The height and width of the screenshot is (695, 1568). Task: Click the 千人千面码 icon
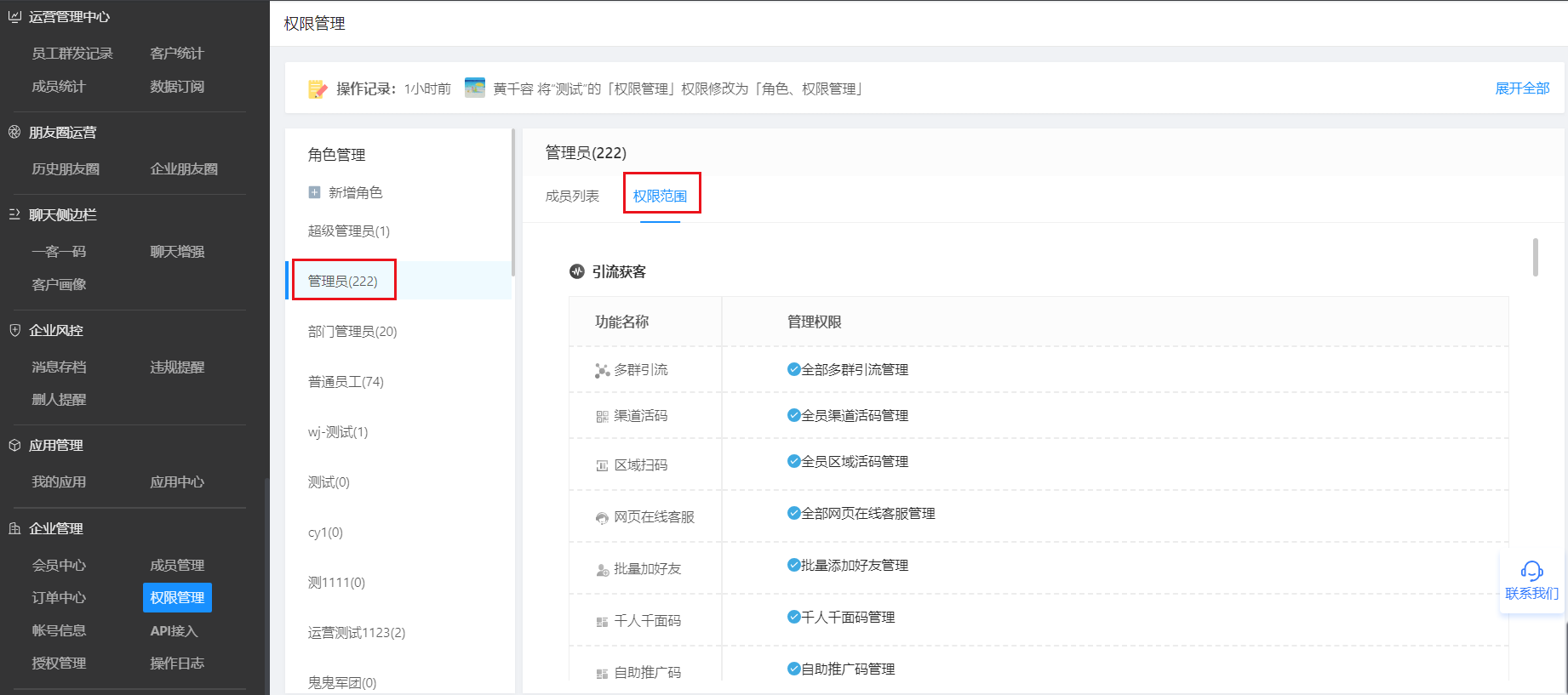(x=602, y=622)
